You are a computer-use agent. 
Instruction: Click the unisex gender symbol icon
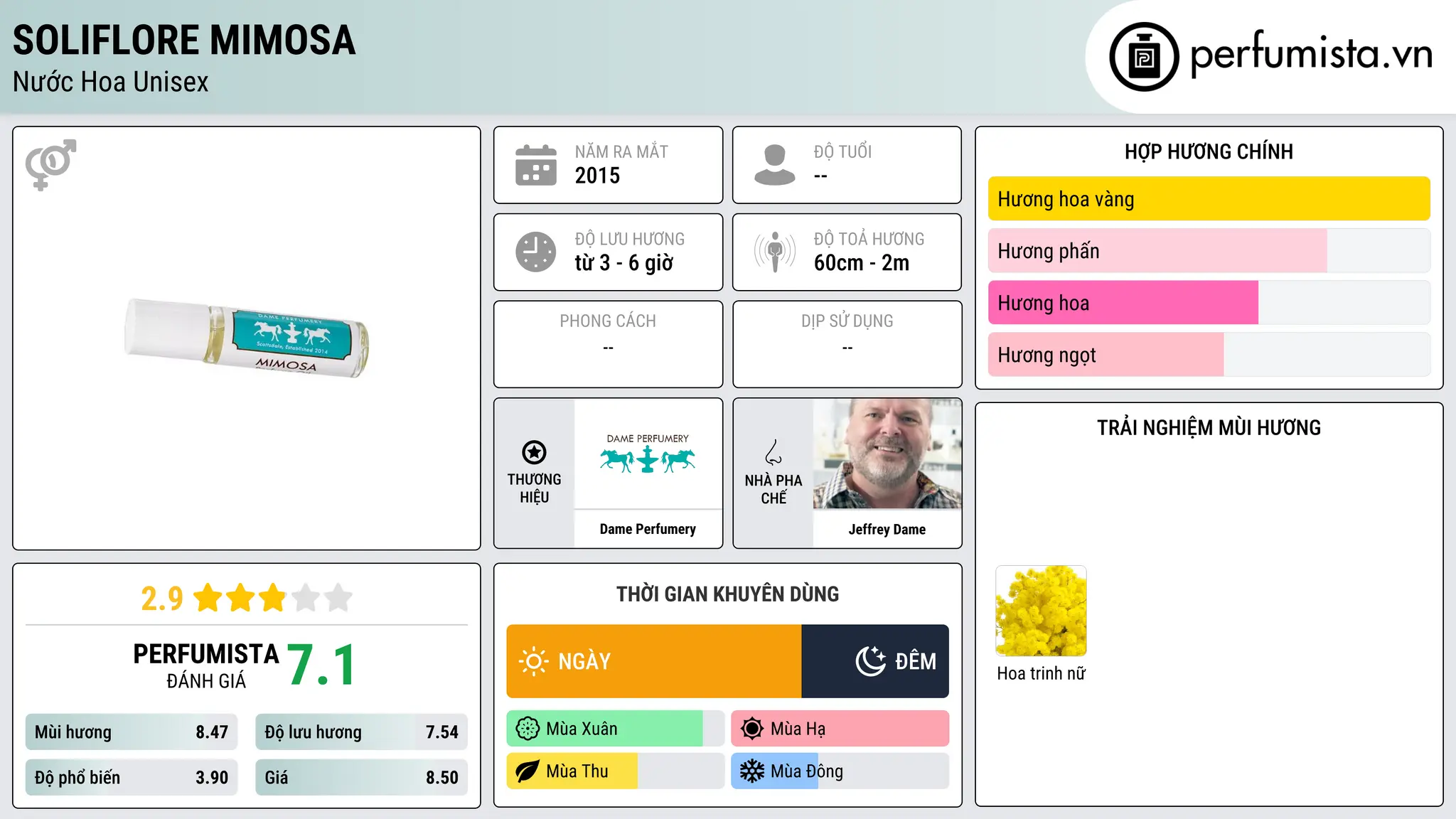[50, 164]
